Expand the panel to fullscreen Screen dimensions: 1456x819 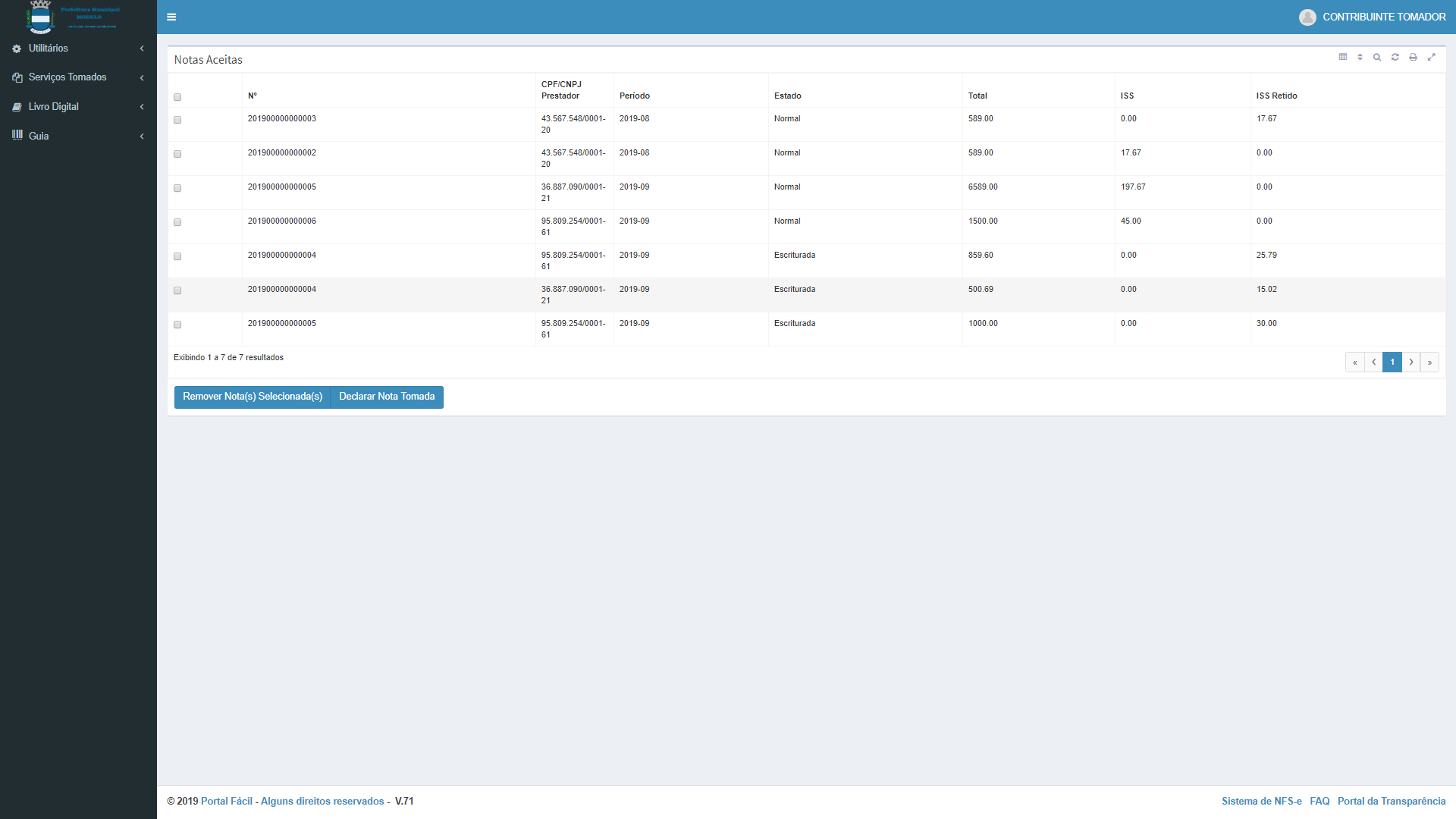pos(1431,57)
